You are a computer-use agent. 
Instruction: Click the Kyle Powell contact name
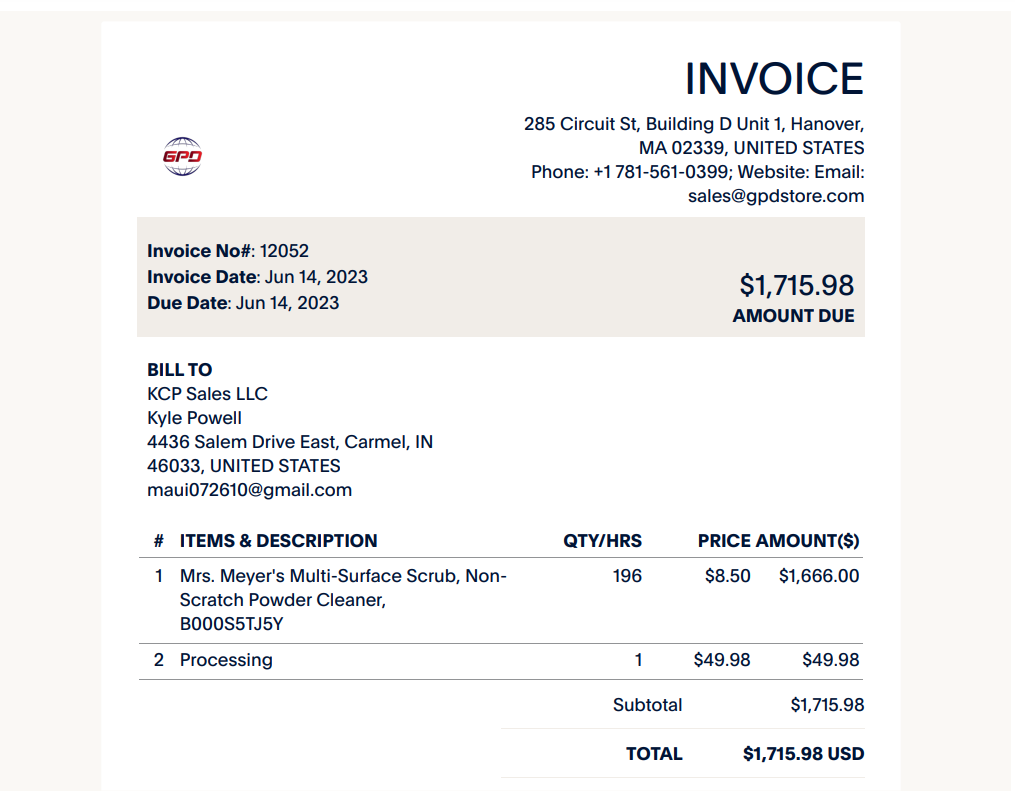tap(194, 418)
